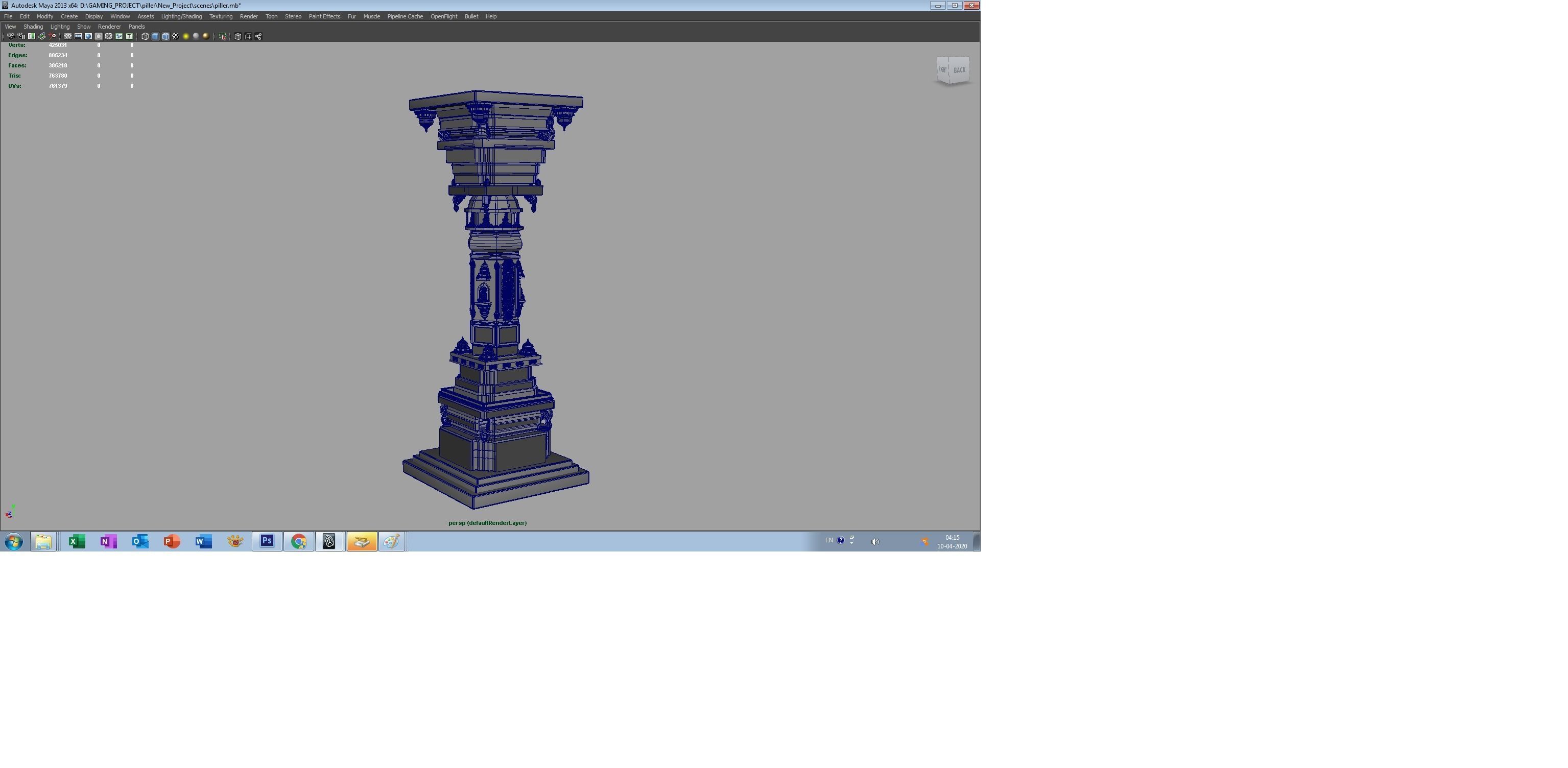Screen dimensions: 1568x768
Task: Click the volume speaker tray icon
Action: coord(875,542)
